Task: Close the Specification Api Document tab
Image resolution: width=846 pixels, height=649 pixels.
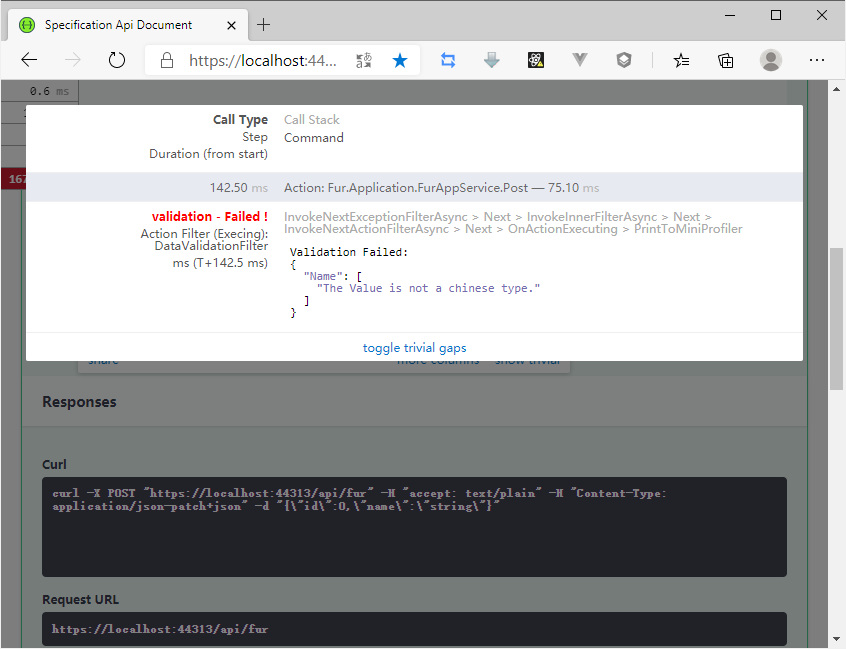Action: click(x=230, y=24)
